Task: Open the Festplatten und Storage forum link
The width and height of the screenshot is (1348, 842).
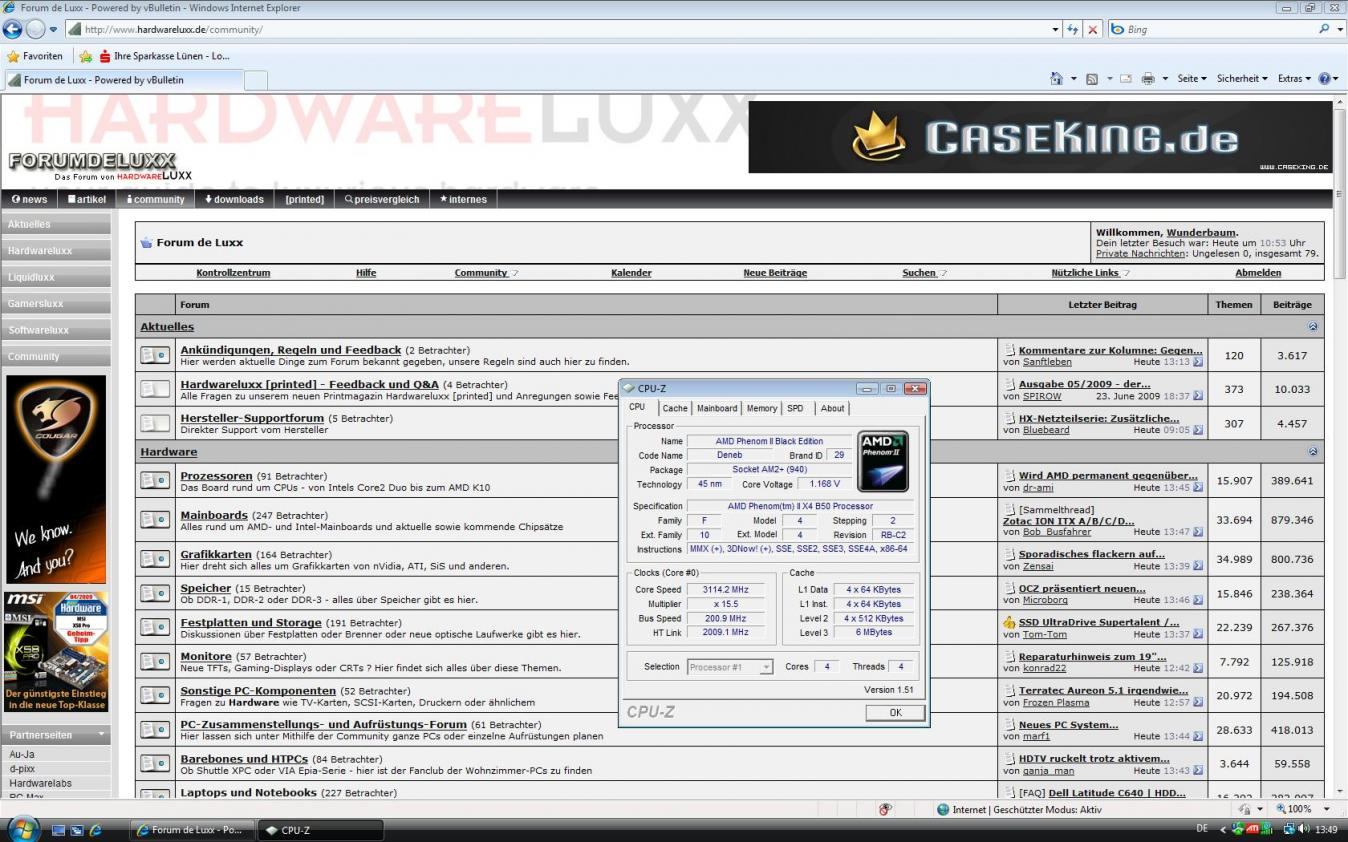Action: click(x=251, y=623)
